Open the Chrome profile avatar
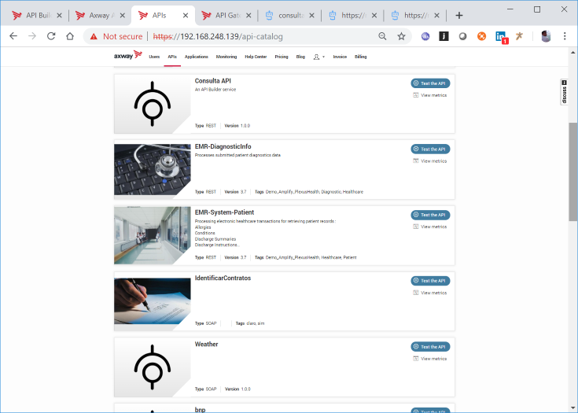 coord(546,36)
